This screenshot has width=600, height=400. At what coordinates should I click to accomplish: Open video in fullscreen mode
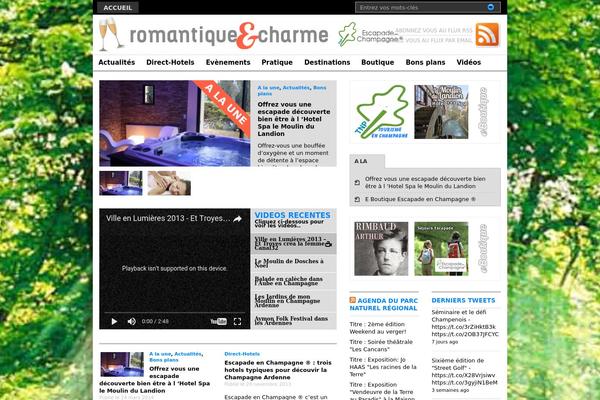237,322
